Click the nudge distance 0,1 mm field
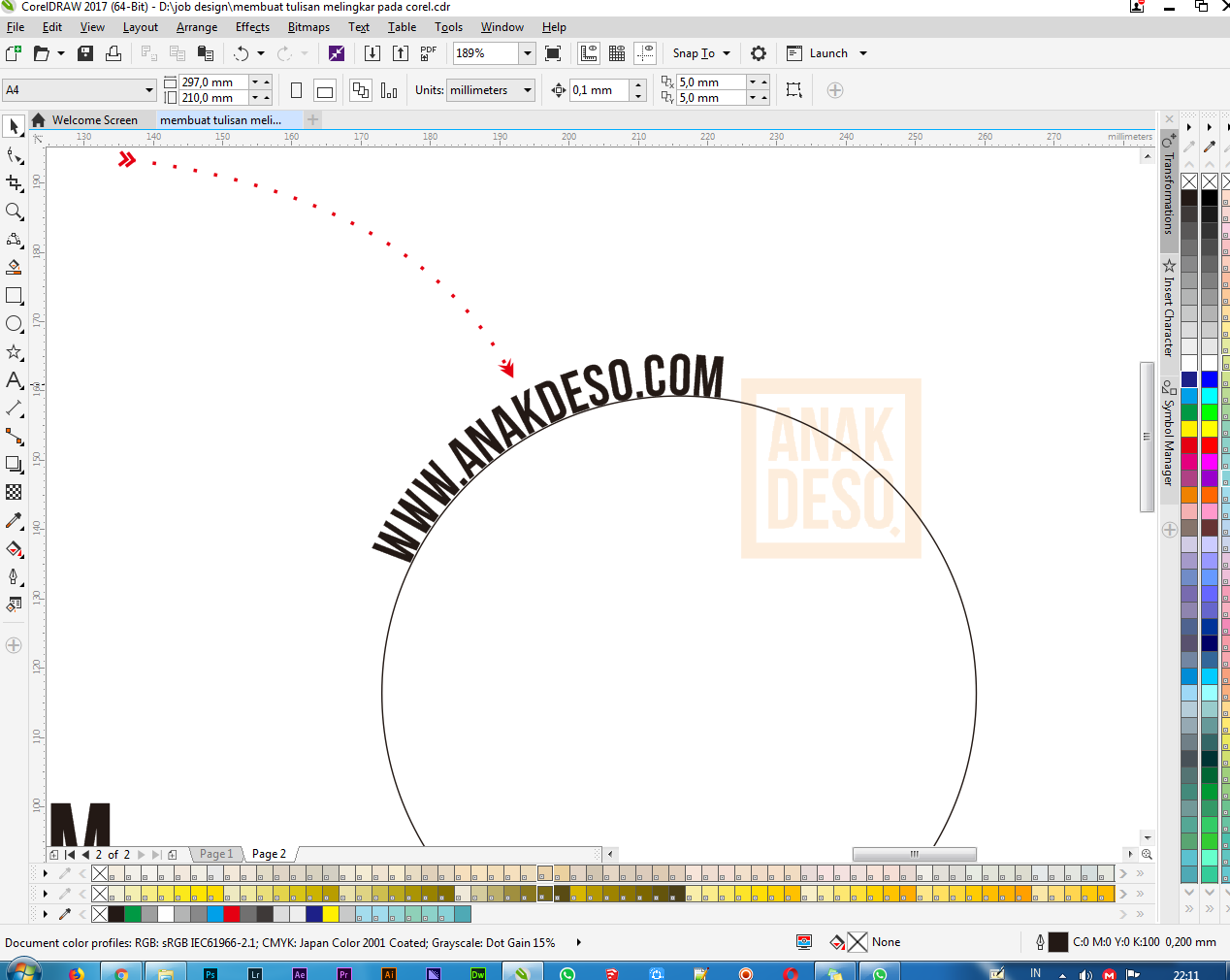1230x980 pixels. [599, 90]
